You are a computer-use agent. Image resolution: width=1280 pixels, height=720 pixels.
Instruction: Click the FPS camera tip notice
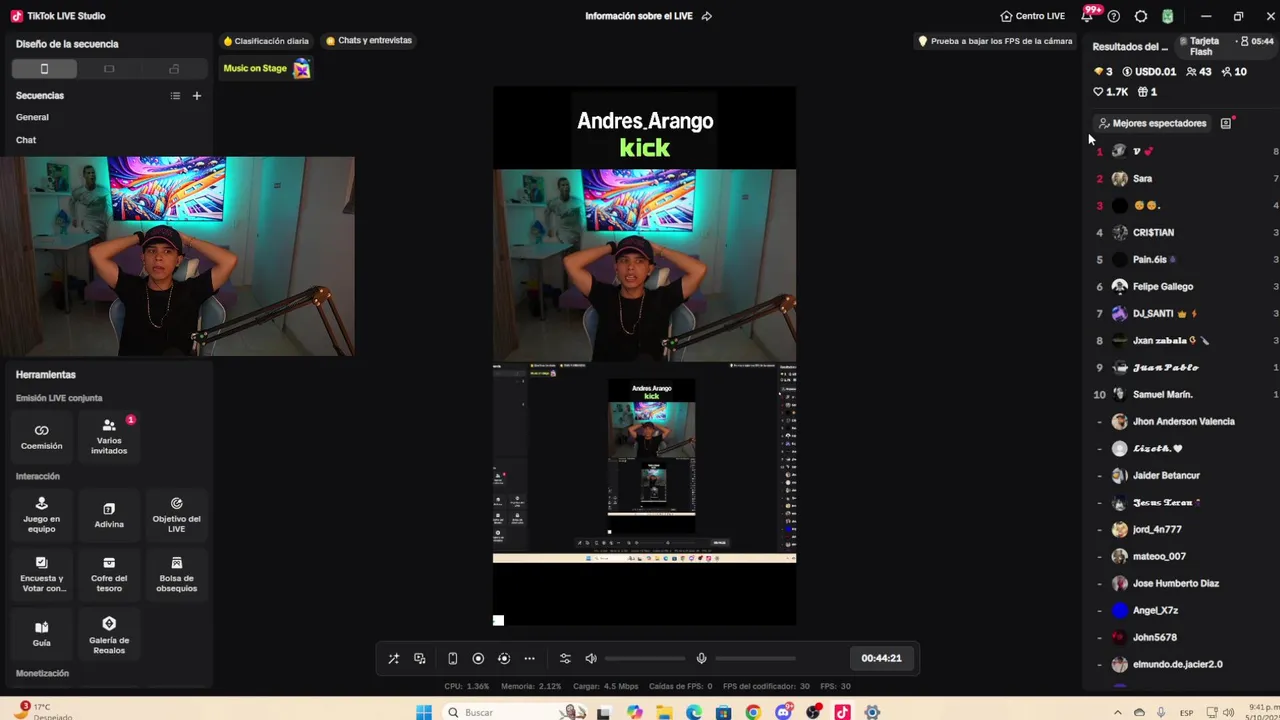(995, 42)
